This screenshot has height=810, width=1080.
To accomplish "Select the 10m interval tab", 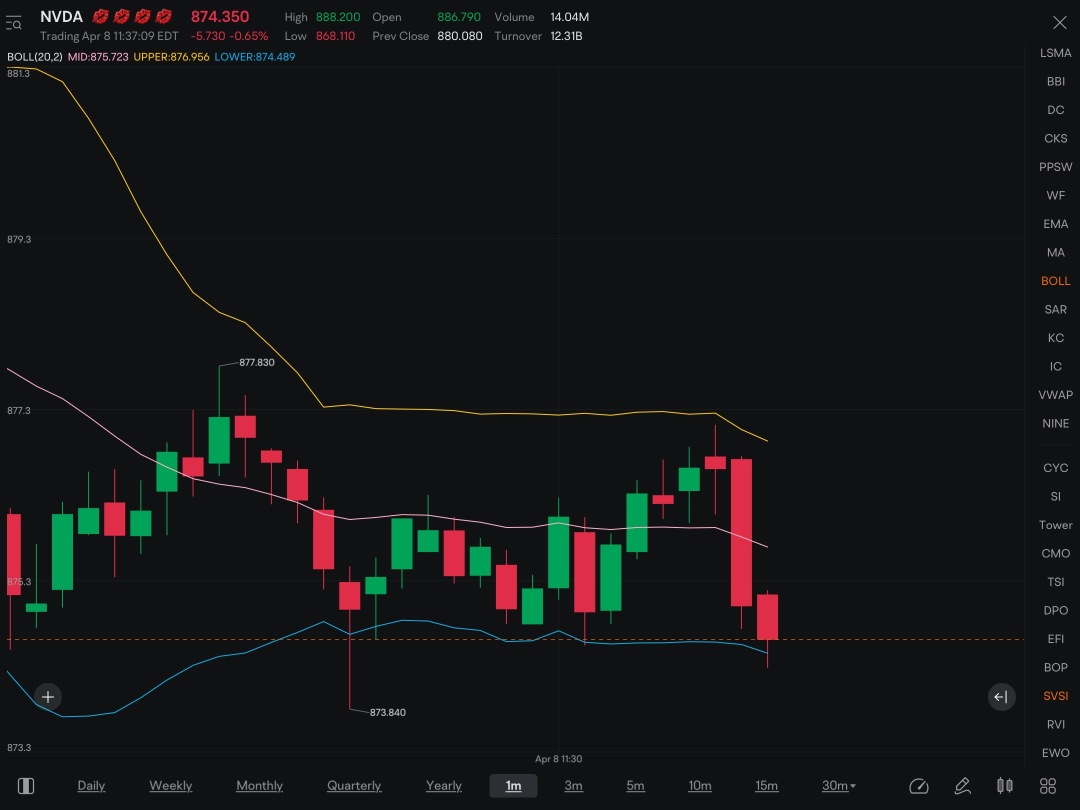I will coord(700,786).
